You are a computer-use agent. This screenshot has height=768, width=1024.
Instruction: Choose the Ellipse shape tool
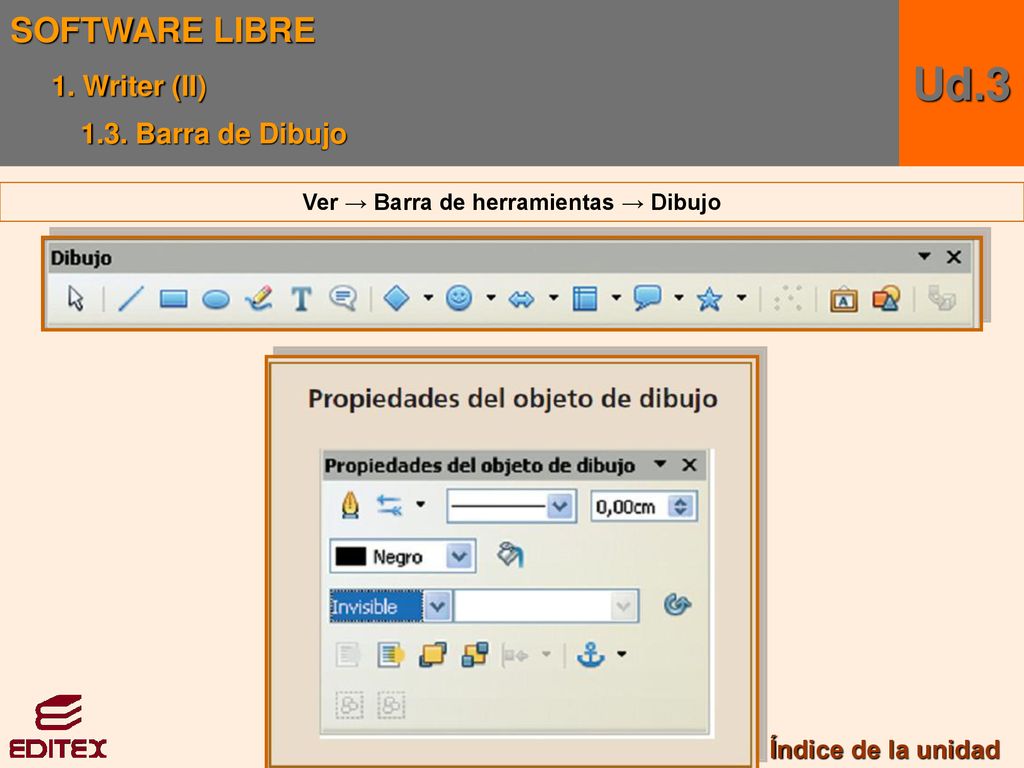click(x=216, y=300)
